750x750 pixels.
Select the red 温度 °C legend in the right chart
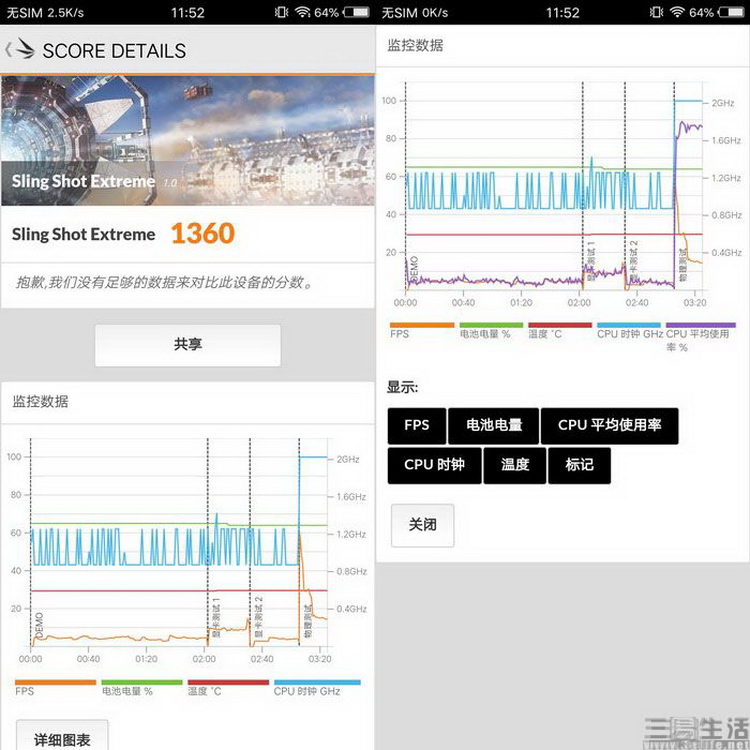(560, 331)
